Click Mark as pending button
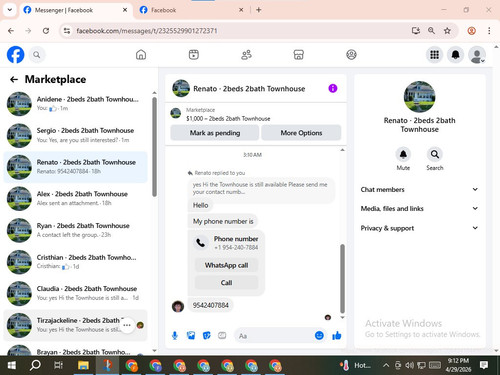The image size is (500, 375). pyautogui.click(x=215, y=133)
